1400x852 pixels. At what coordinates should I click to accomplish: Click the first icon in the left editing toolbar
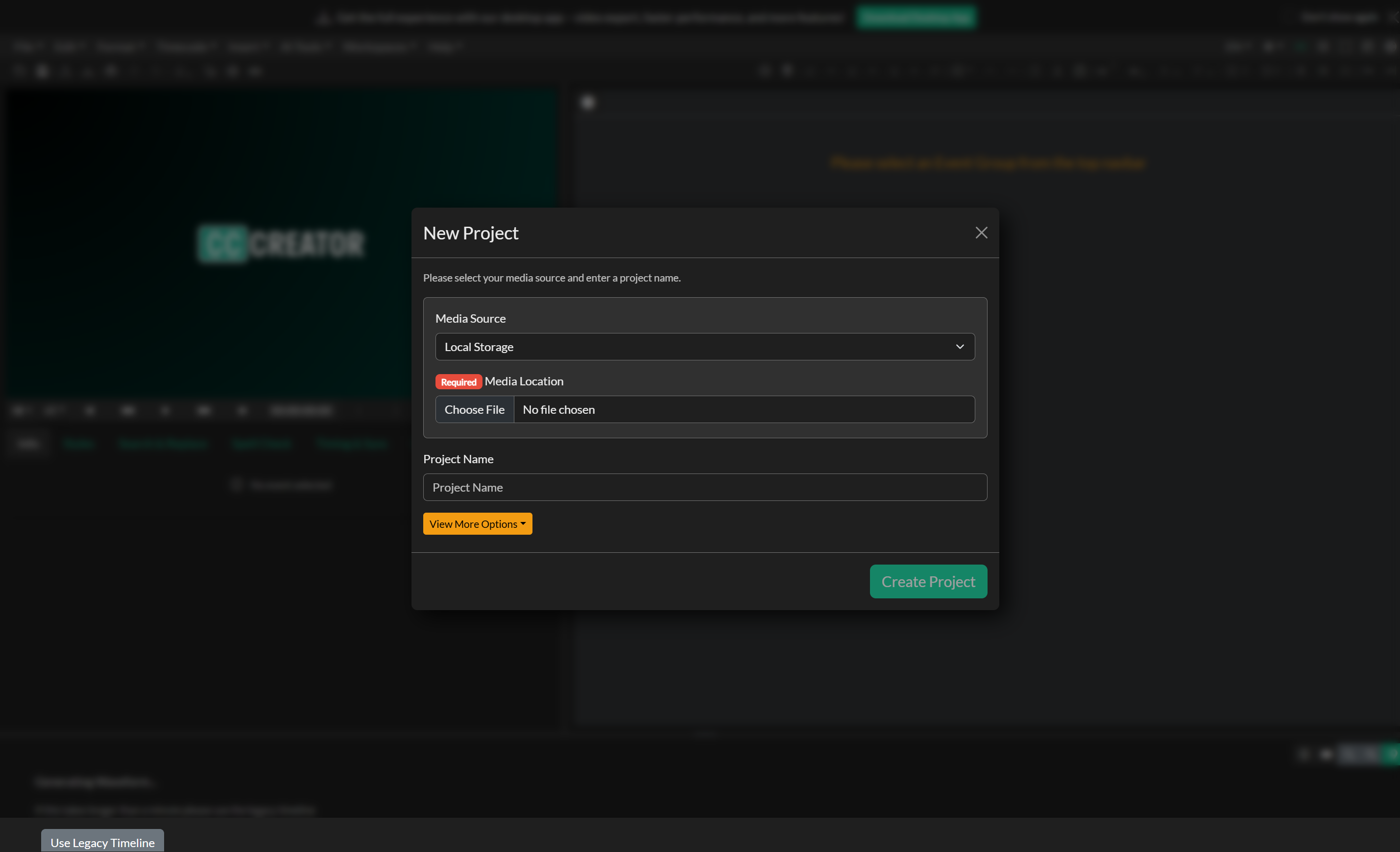(19, 71)
